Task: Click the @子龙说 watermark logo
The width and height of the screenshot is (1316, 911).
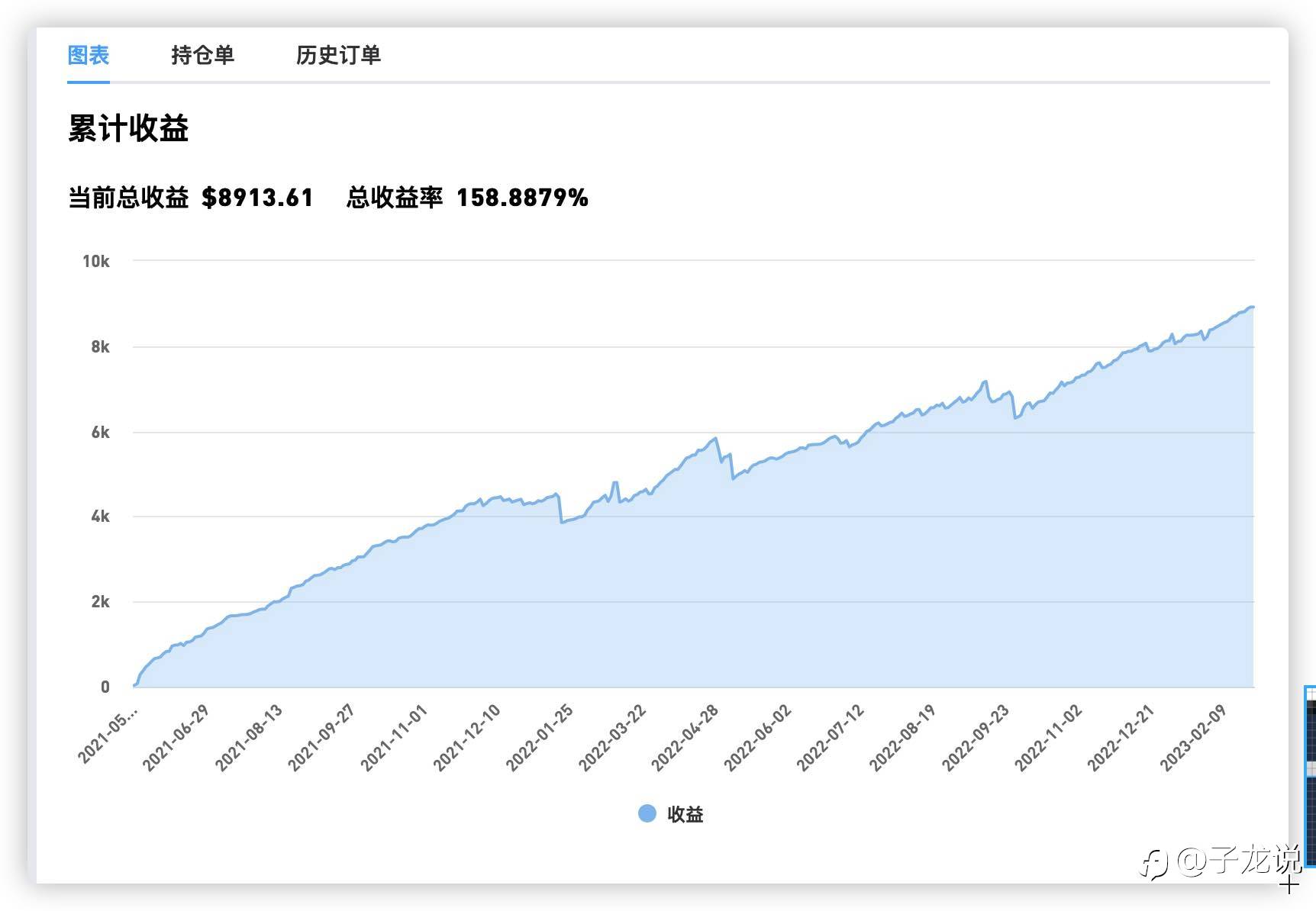Action: click(x=1221, y=861)
